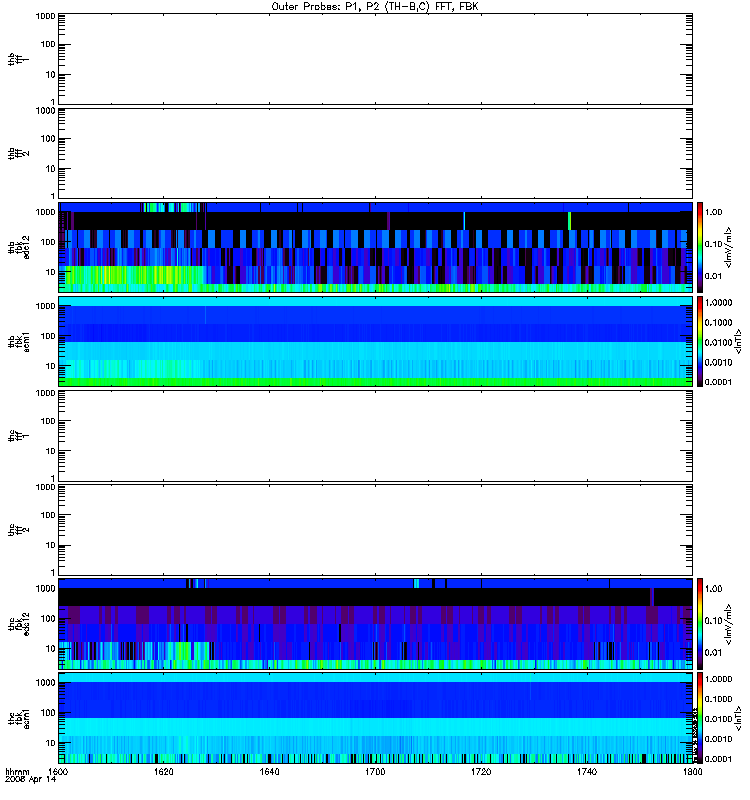Click the '<|nT|>' unit label beside thb scm1

point(738,341)
